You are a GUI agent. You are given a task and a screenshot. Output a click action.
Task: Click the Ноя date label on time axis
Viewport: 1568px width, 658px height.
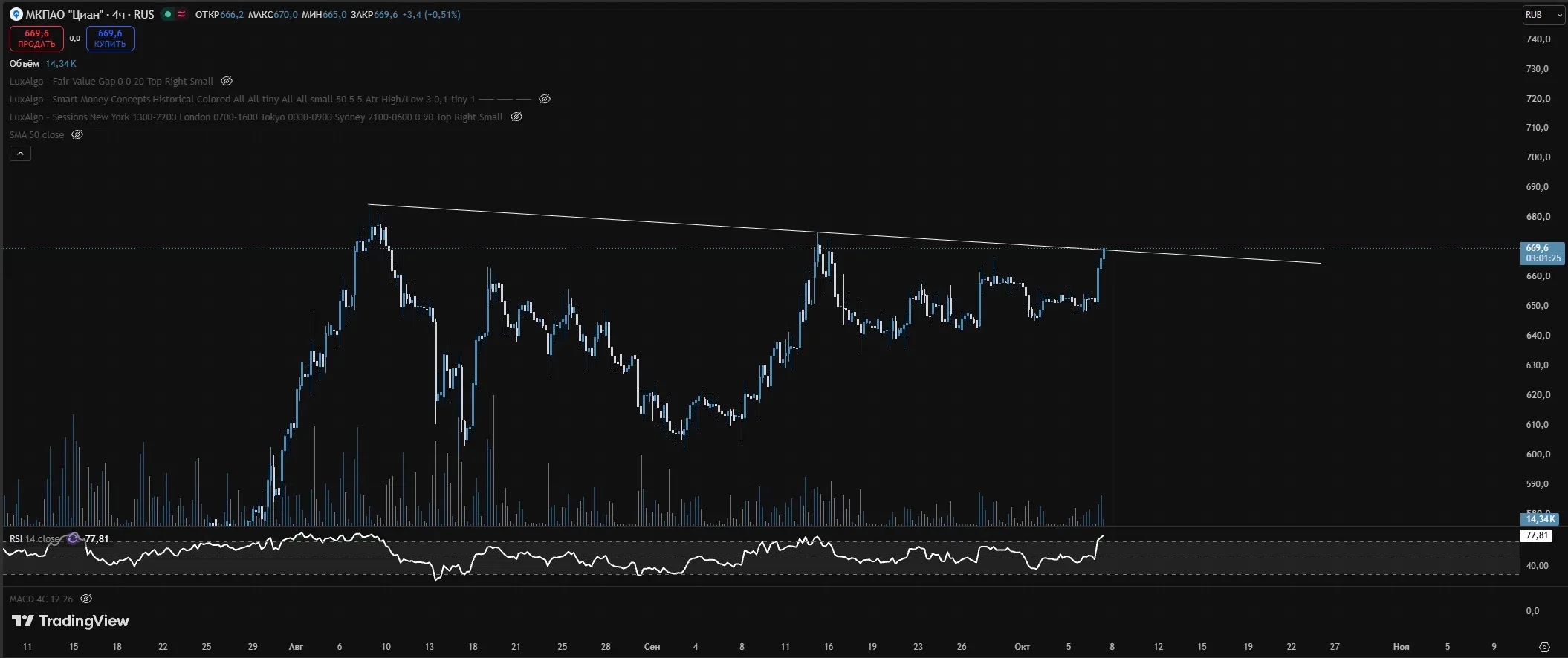point(1401,647)
